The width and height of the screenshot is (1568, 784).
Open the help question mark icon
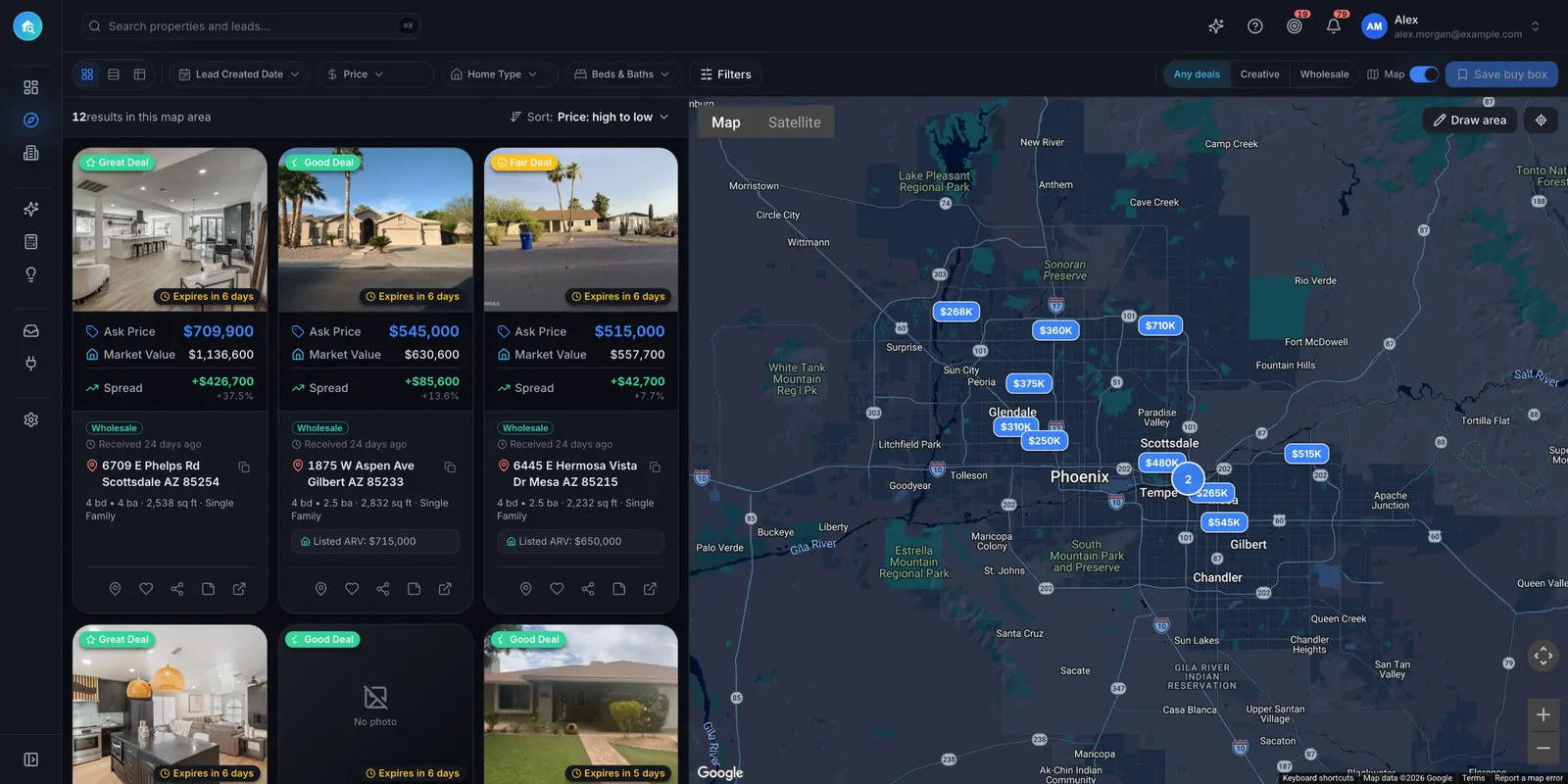1255,26
